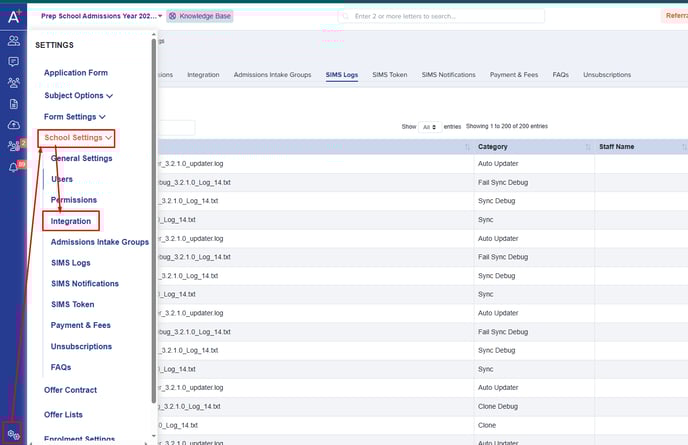This screenshot has width=688, height=445.
Task: Click scroll-up arrow of settings menu
Action: click(154, 34)
